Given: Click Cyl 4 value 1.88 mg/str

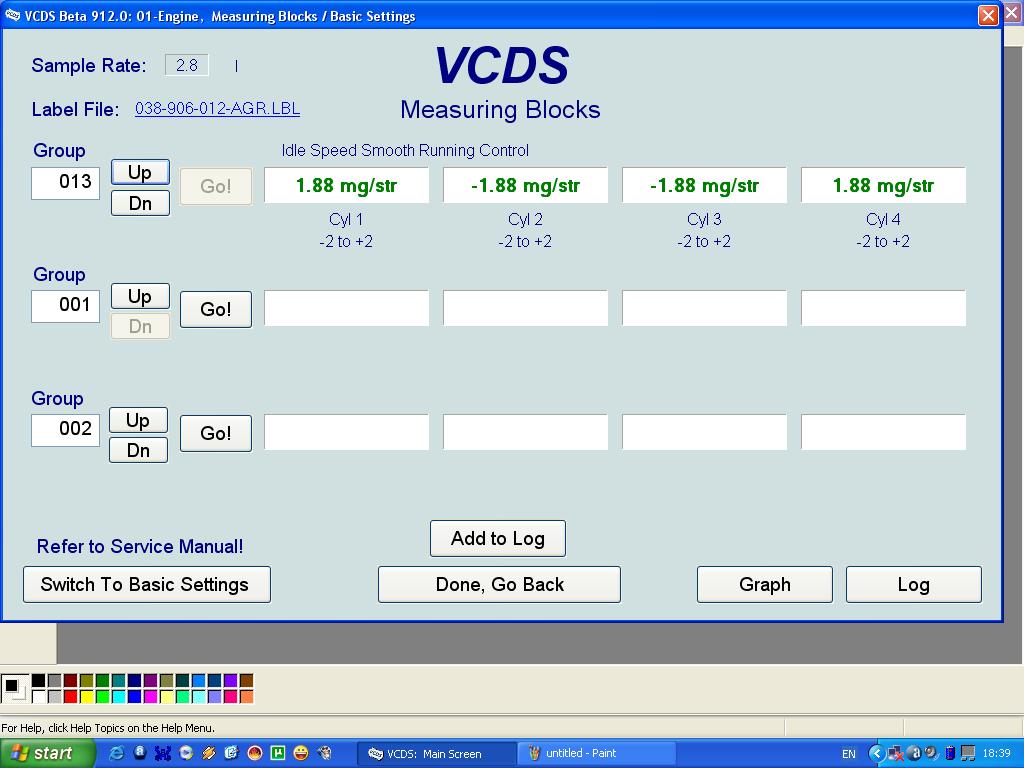Looking at the screenshot, I should point(883,185).
